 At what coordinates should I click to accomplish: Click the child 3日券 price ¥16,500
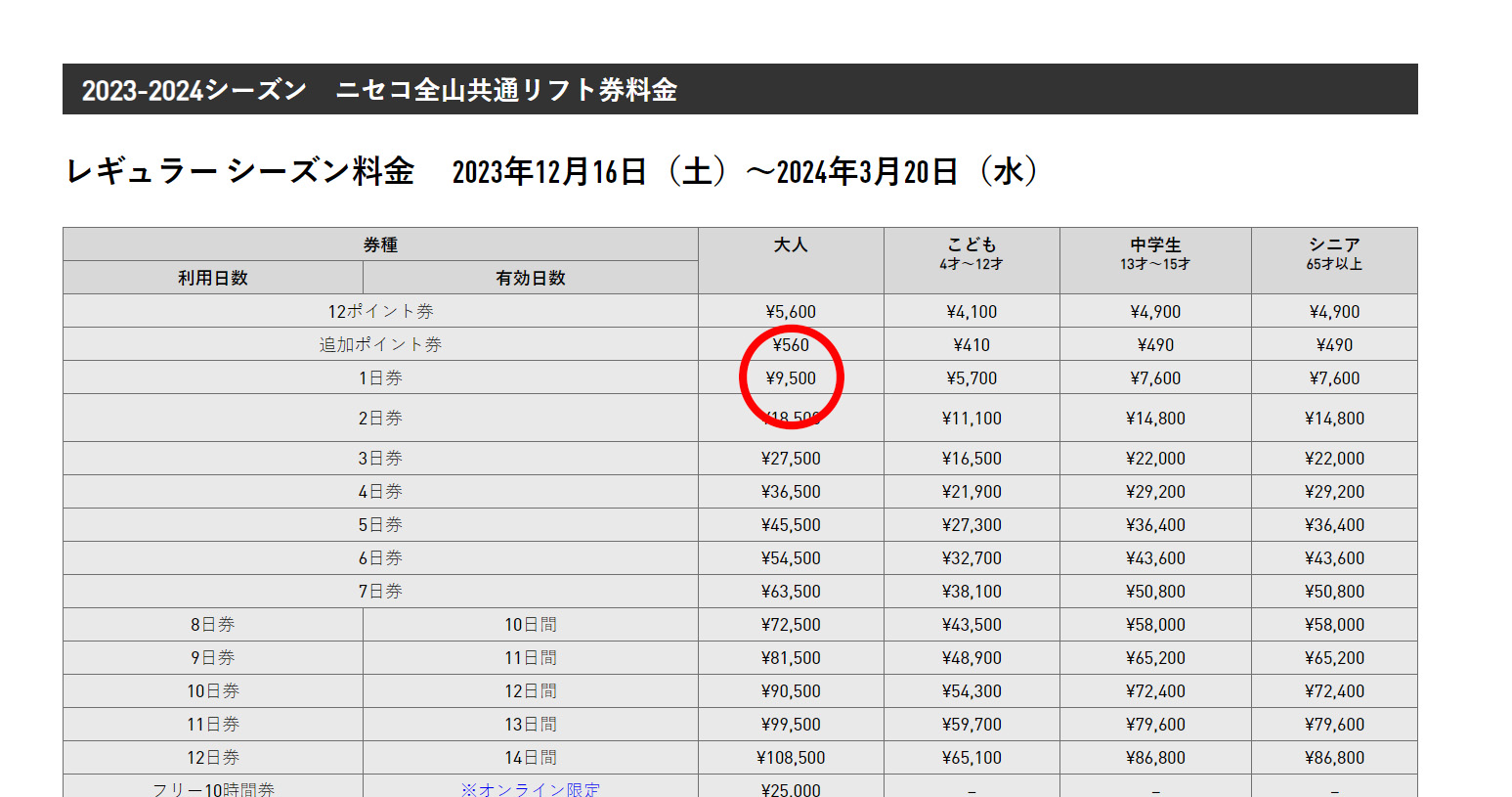click(972, 459)
